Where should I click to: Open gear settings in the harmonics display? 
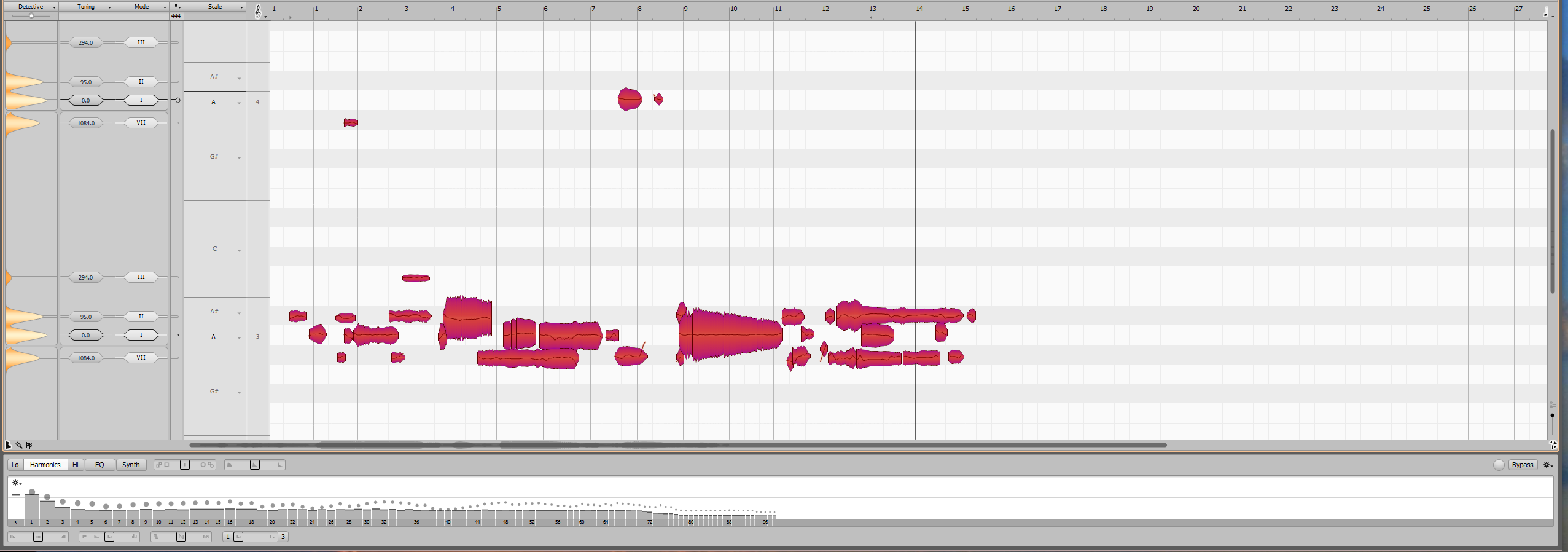pos(17,483)
